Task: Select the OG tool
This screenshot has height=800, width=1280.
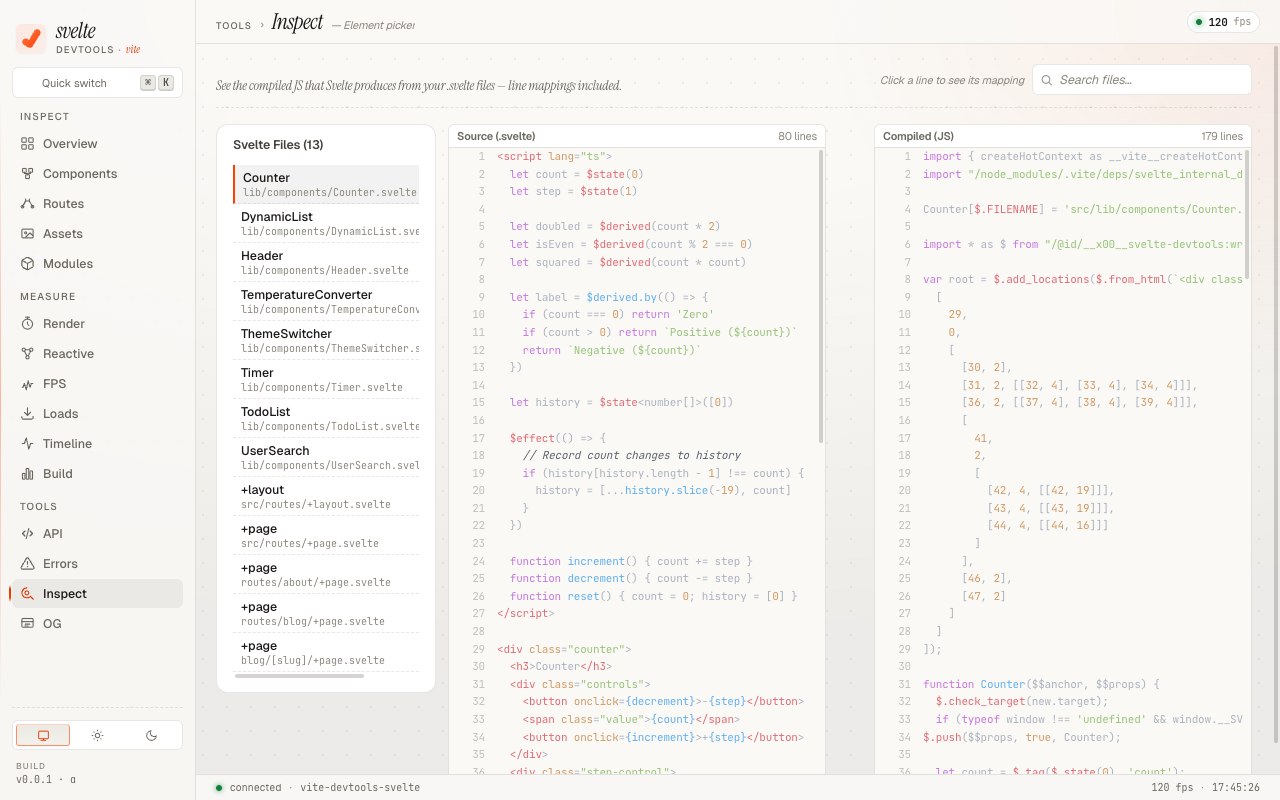Action: click(97, 624)
